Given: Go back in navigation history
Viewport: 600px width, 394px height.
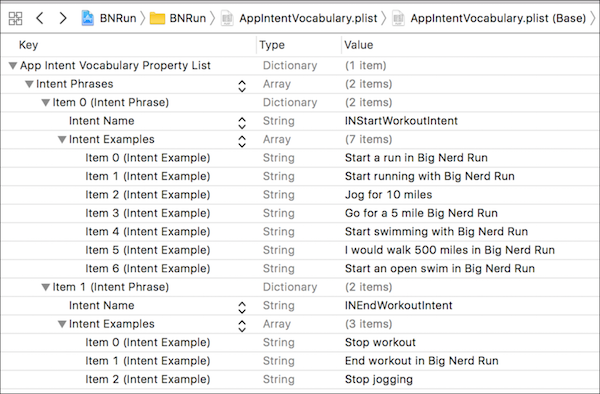Looking at the screenshot, I should pyautogui.click(x=40, y=18).
